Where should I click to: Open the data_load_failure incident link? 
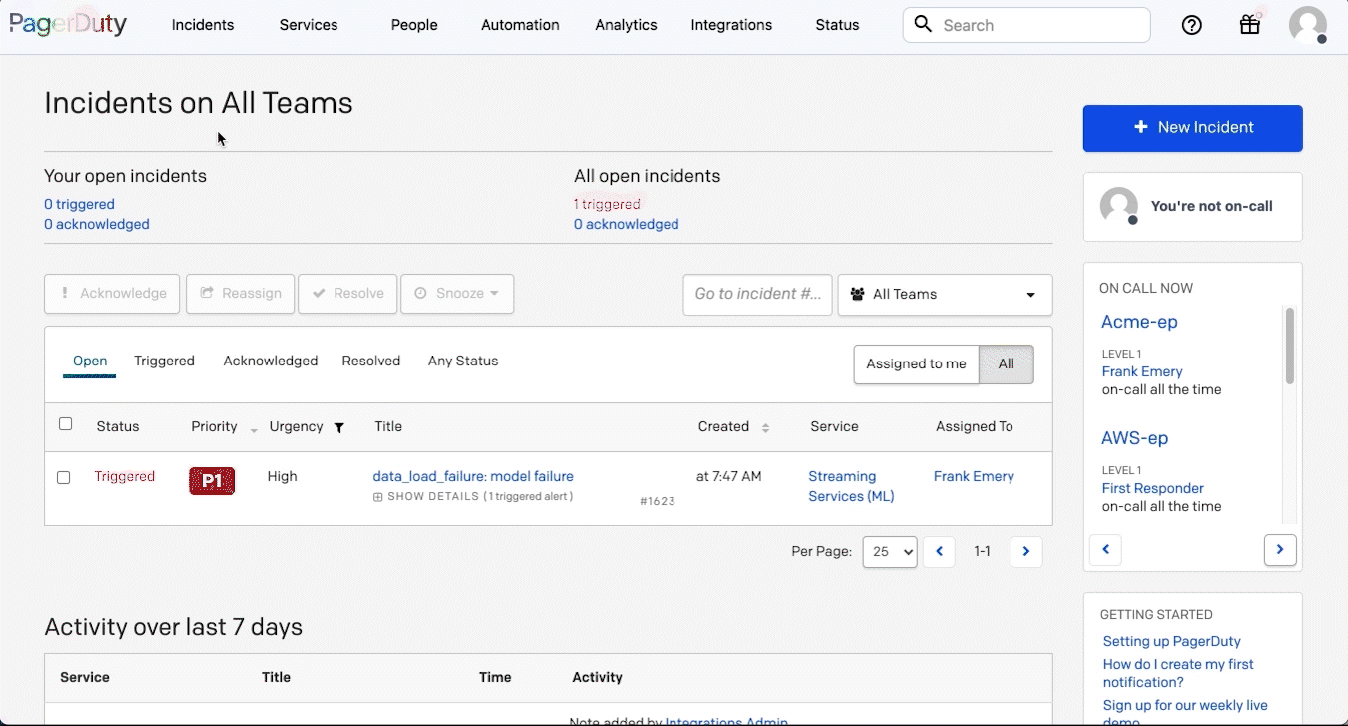click(x=472, y=476)
